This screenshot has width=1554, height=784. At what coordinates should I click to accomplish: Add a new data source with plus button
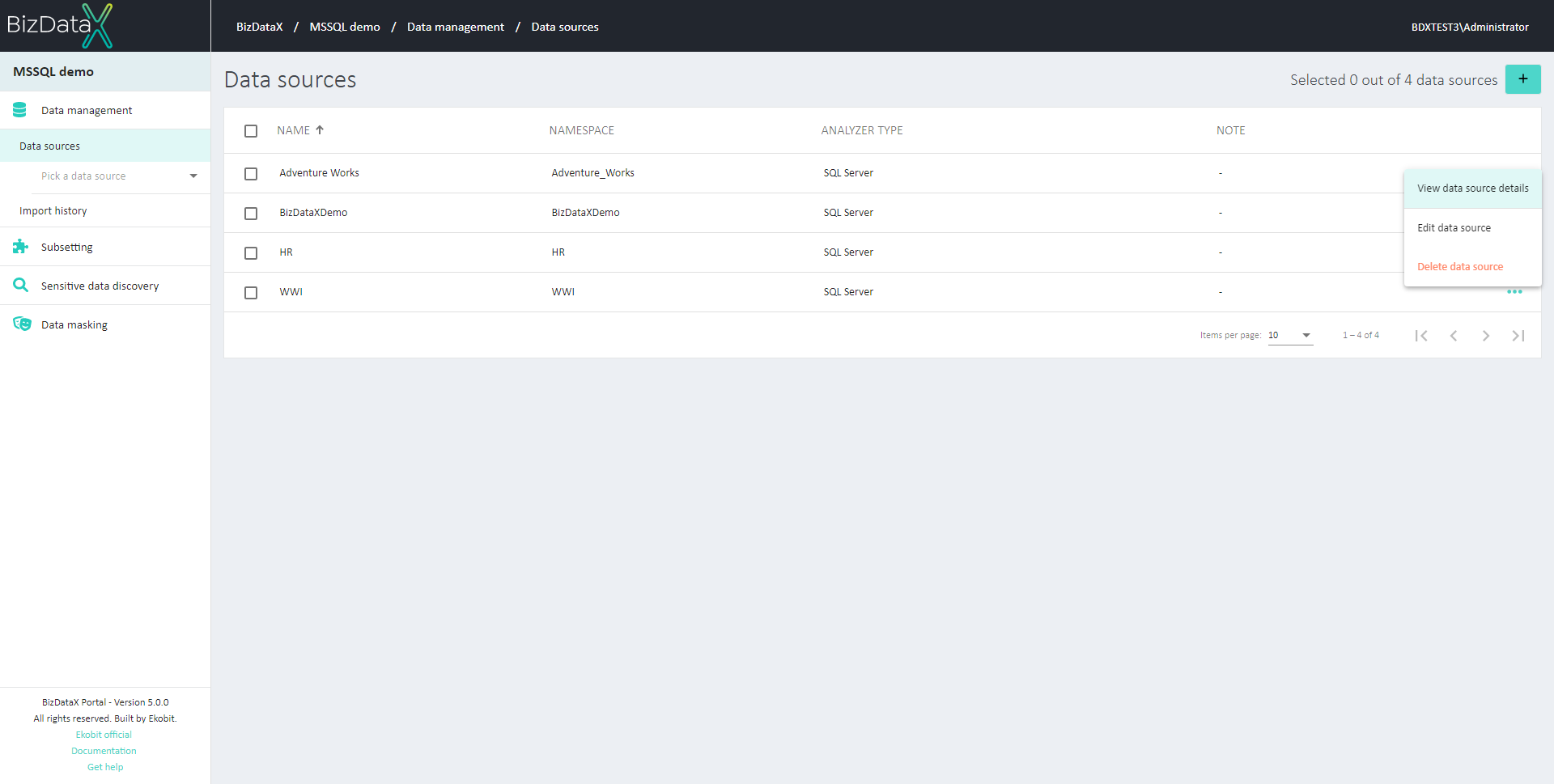(x=1522, y=79)
